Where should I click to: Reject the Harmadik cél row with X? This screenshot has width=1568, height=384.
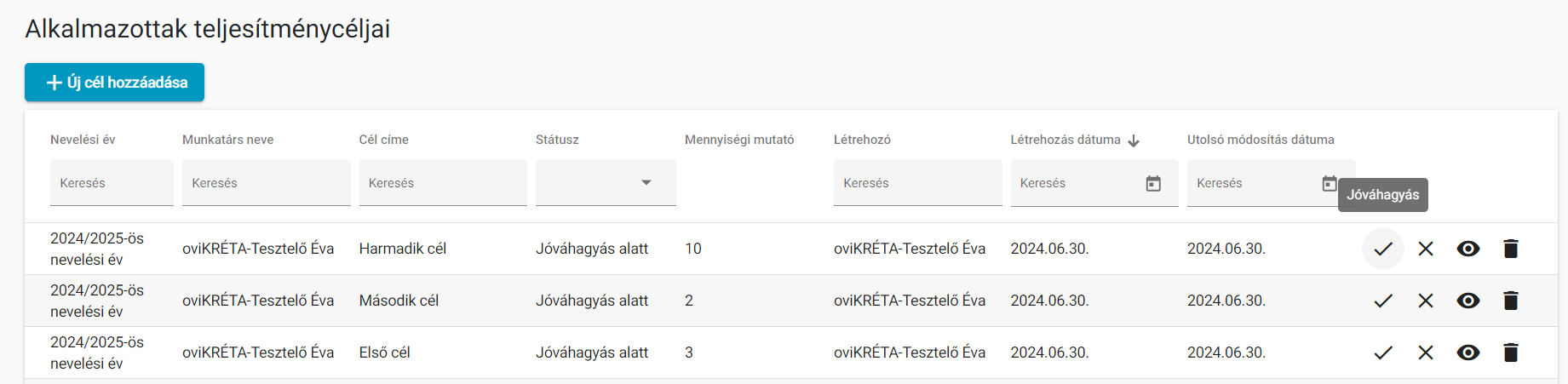pyautogui.click(x=1425, y=249)
